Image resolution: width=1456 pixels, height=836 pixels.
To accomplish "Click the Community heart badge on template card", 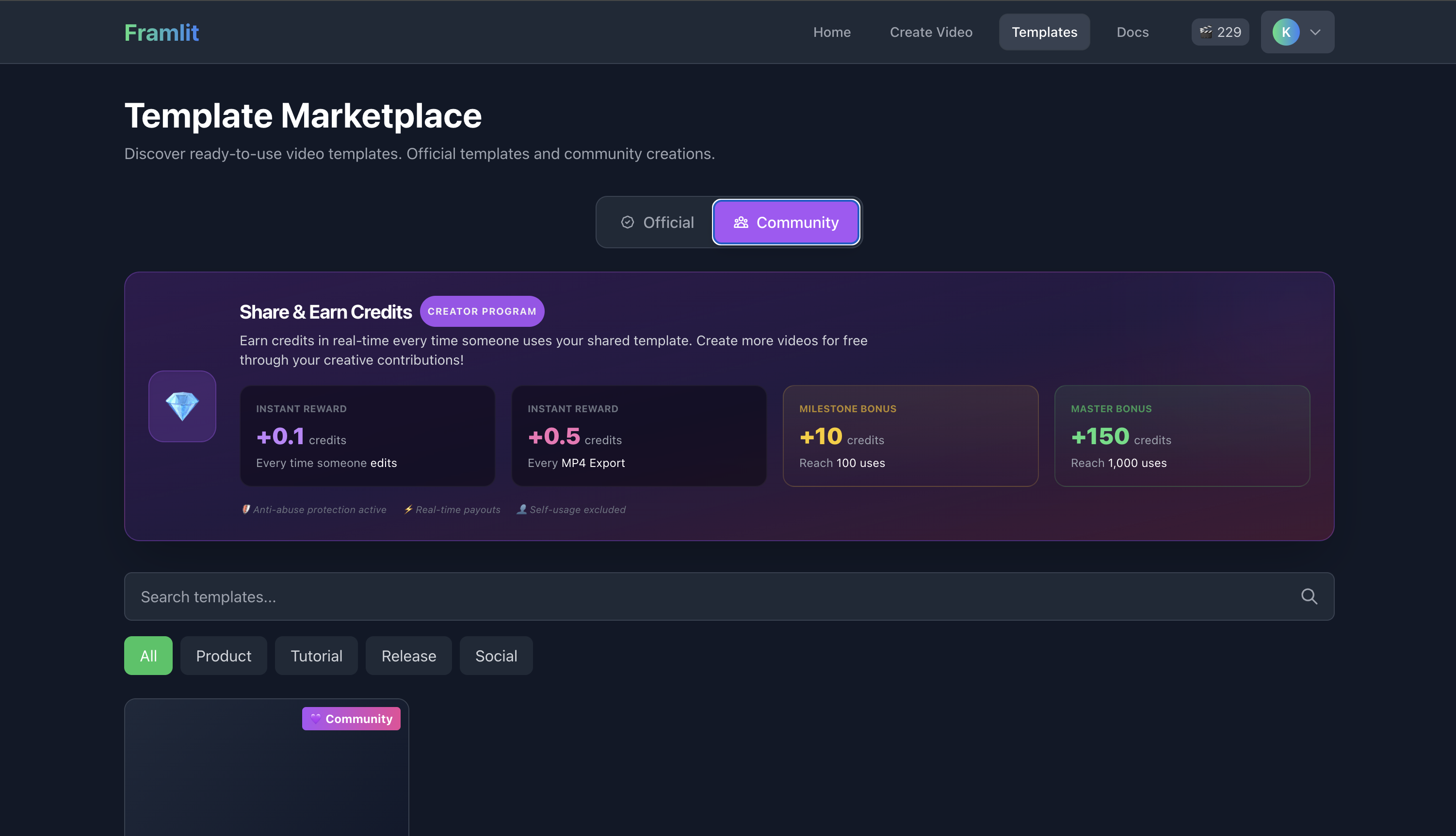I will click(351, 719).
